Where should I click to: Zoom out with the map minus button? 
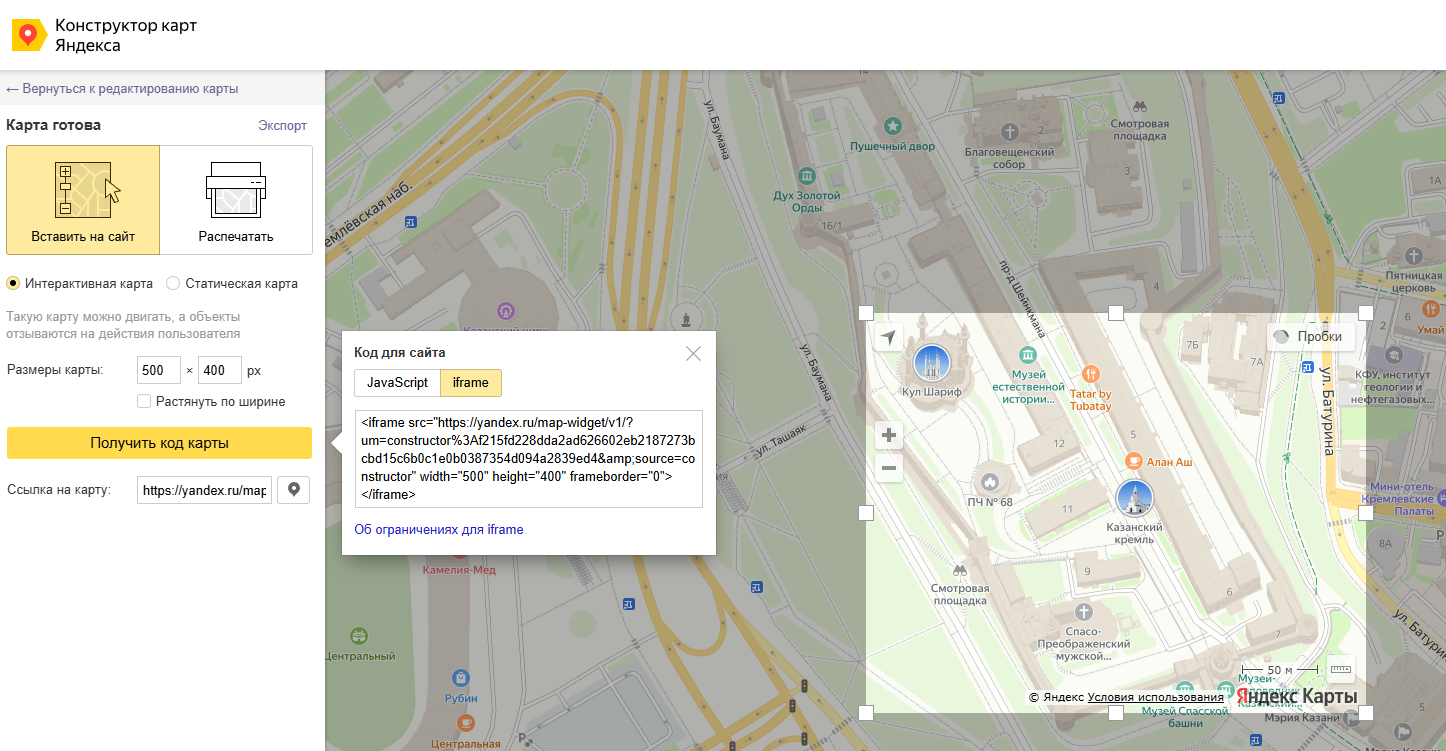pyautogui.click(x=889, y=467)
